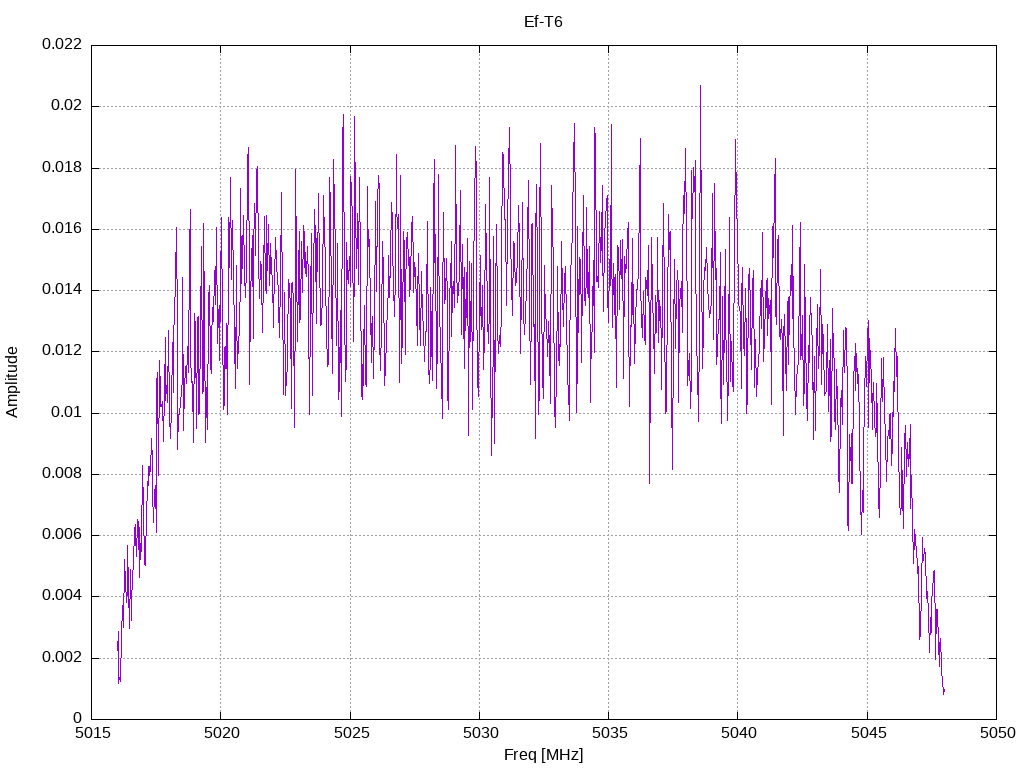Click y-axis tick label 0.018
The height and width of the screenshot is (768, 1024).
[x=62, y=167]
